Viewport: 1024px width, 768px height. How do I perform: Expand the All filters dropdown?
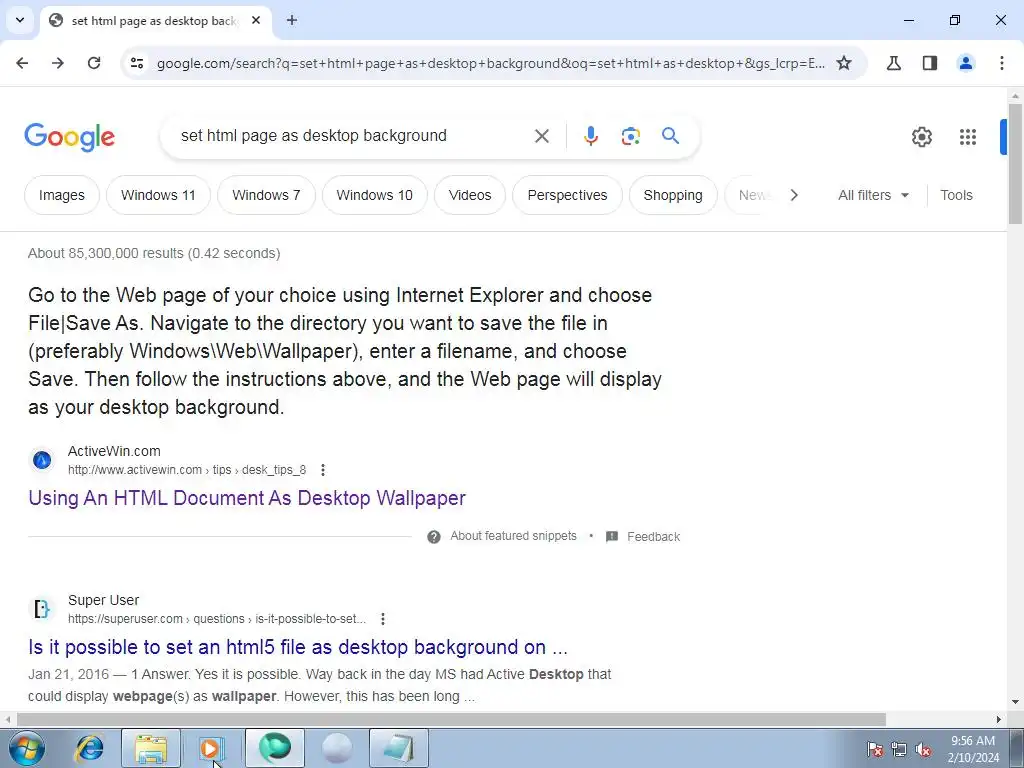pos(873,195)
